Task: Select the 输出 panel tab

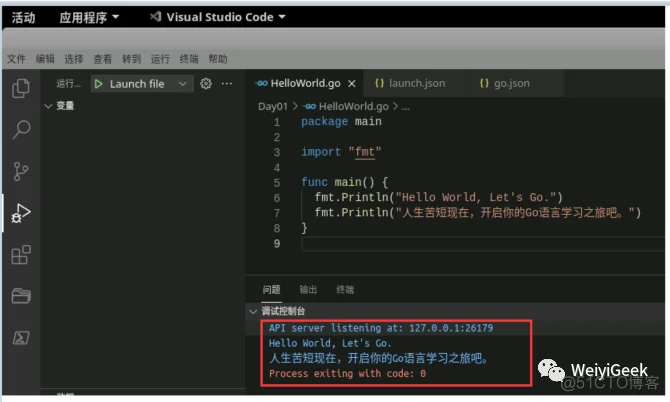Action: tap(308, 290)
